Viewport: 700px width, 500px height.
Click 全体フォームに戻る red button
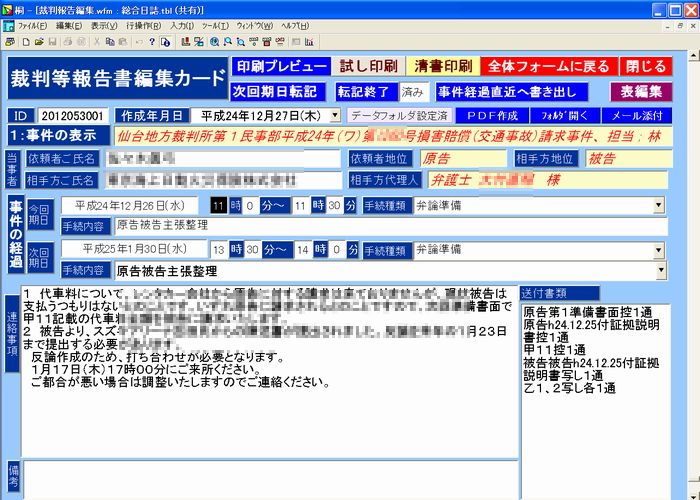pos(547,67)
